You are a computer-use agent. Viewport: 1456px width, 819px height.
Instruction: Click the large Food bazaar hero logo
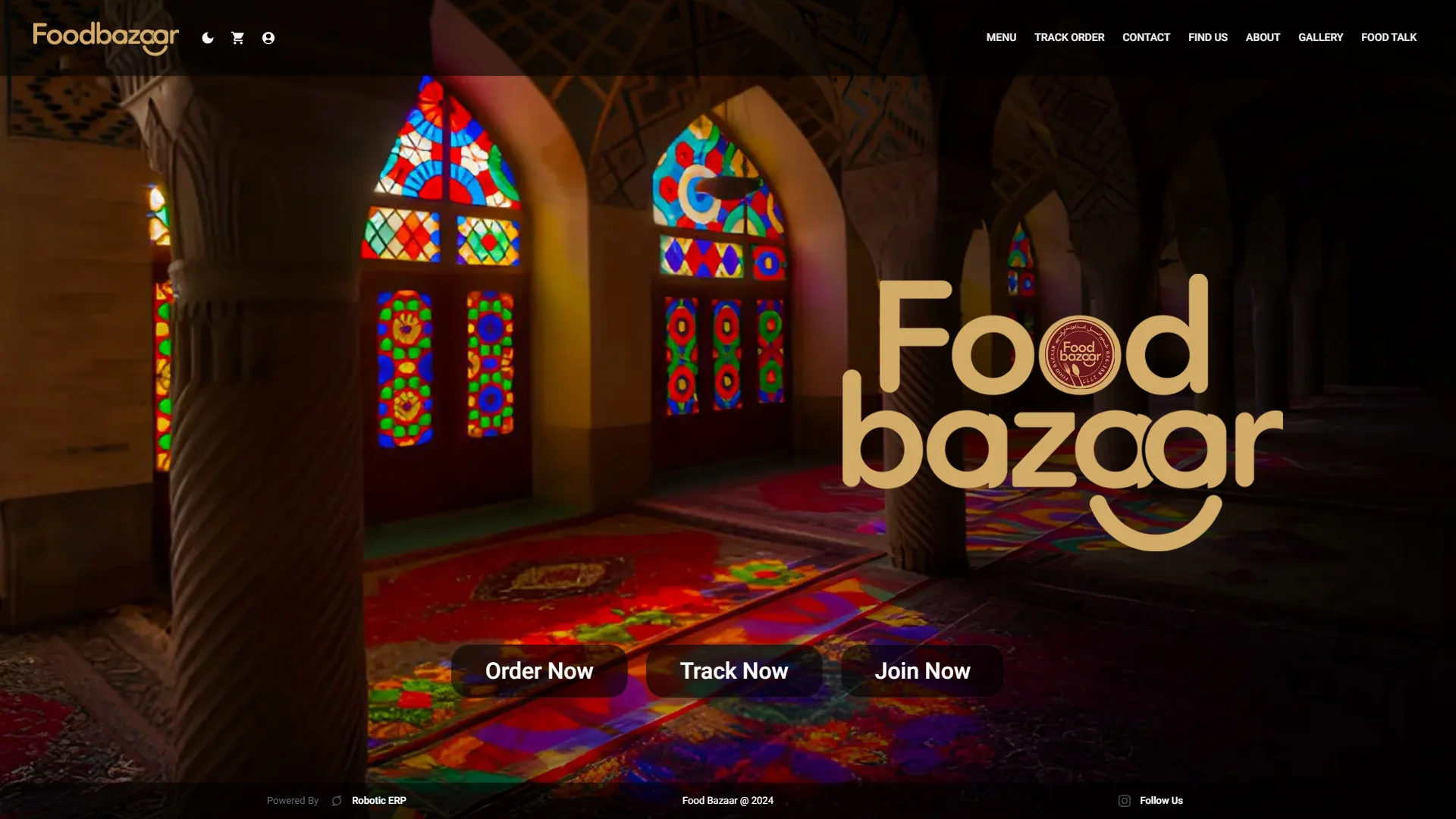[x=1062, y=413]
